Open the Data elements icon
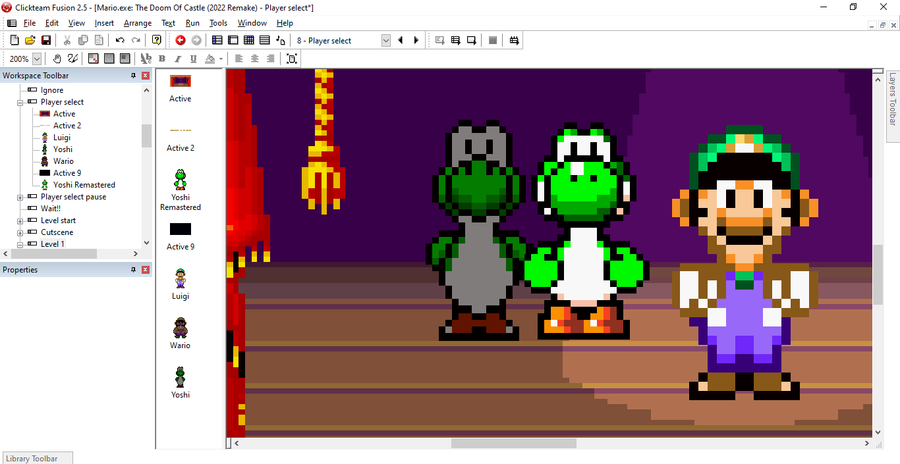Image resolution: width=900 pixels, height=464 pixels. point(281,40)
